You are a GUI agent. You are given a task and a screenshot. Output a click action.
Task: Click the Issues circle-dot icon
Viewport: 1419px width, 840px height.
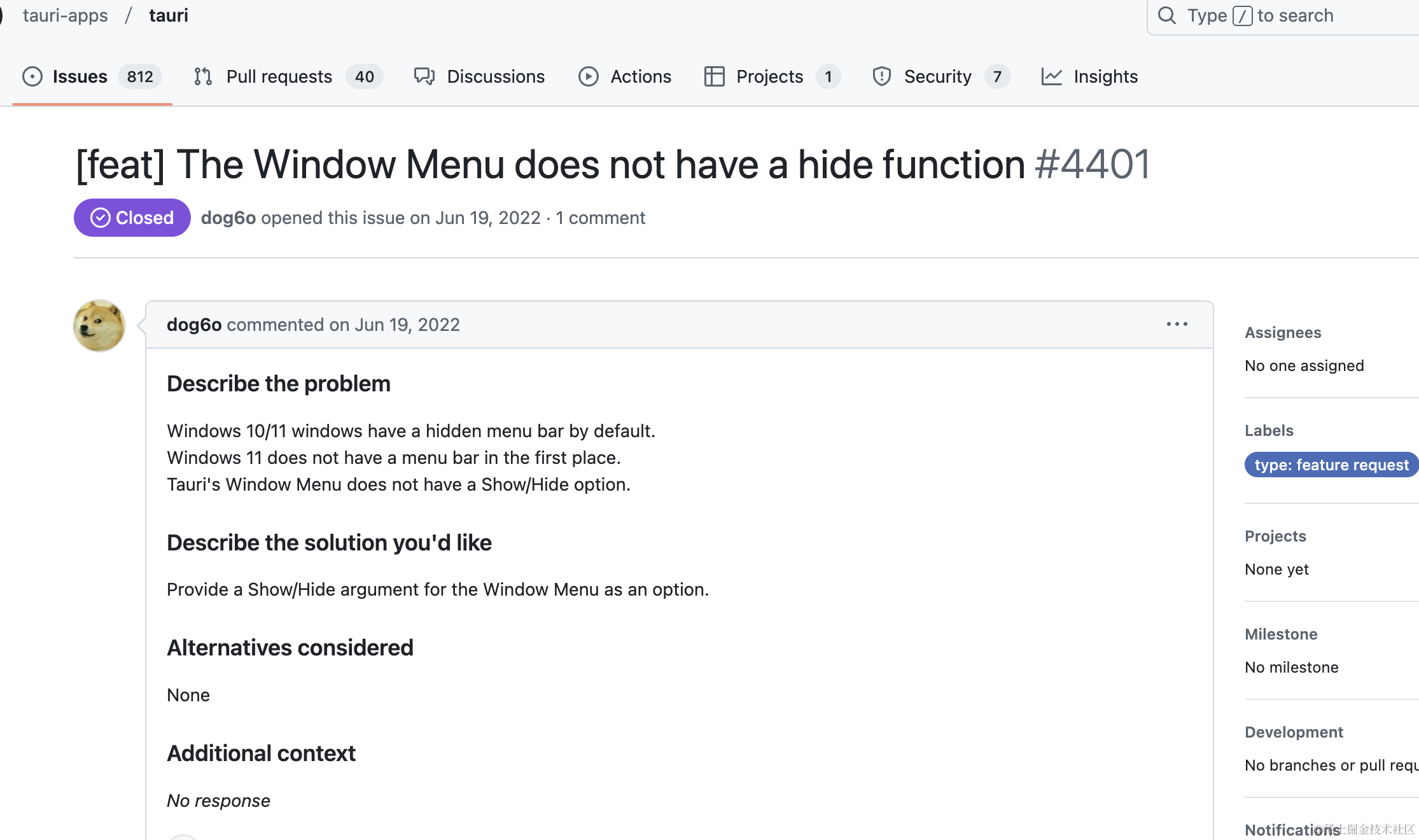(32, 76)
